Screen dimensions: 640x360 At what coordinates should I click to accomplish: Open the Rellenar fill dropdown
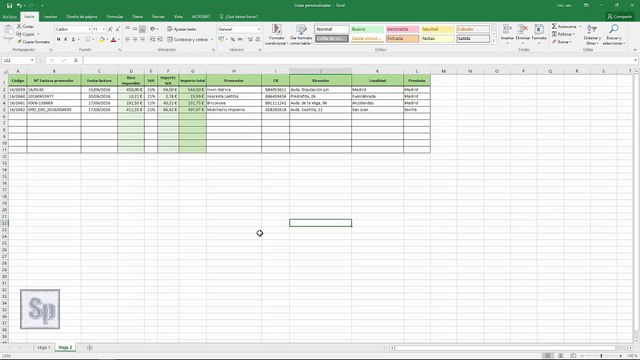pyautogui.click(x=563, y=34)
